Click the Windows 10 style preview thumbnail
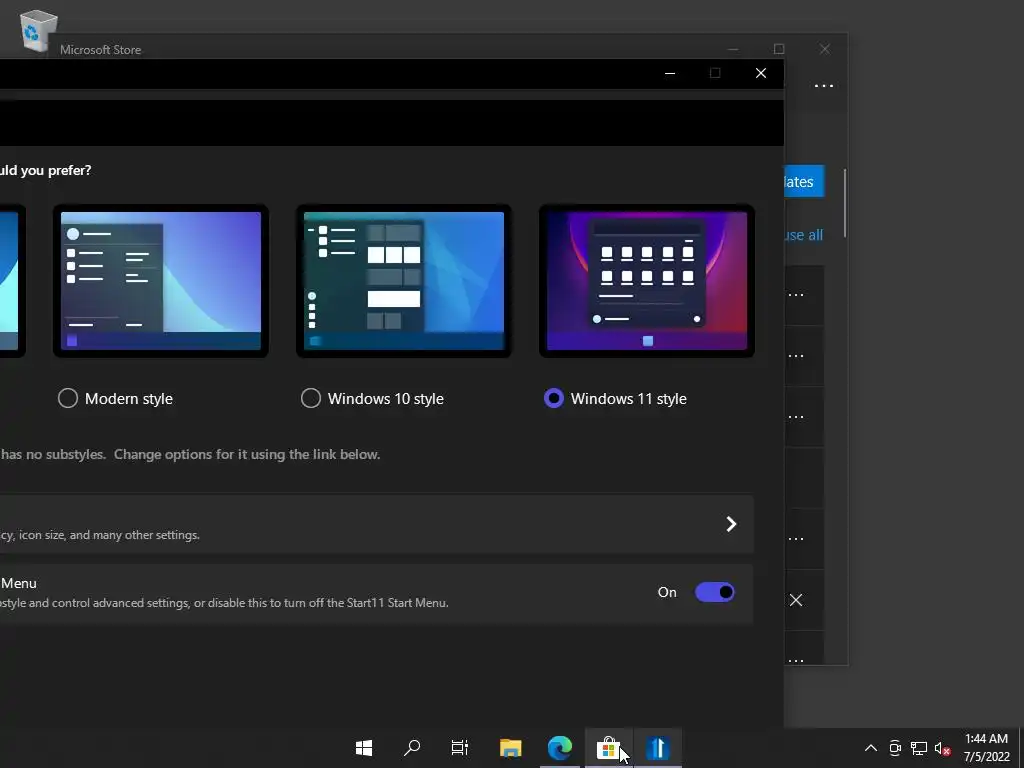 click(404, 281)
